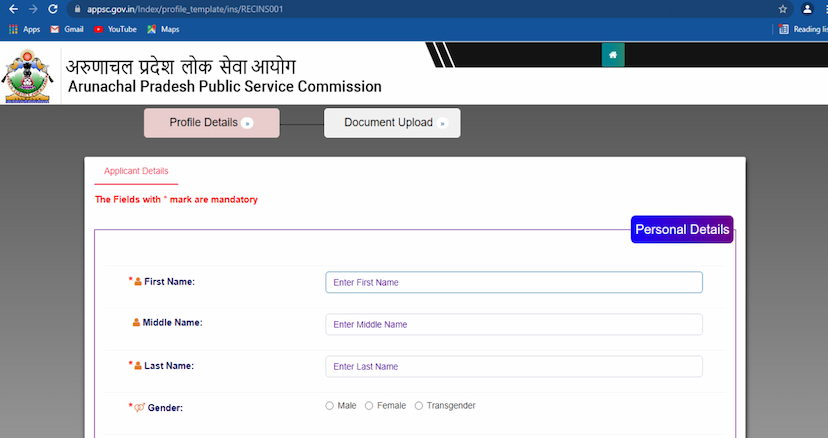
Task: Click the 'Last Name:' label
Action: [169, 366]
